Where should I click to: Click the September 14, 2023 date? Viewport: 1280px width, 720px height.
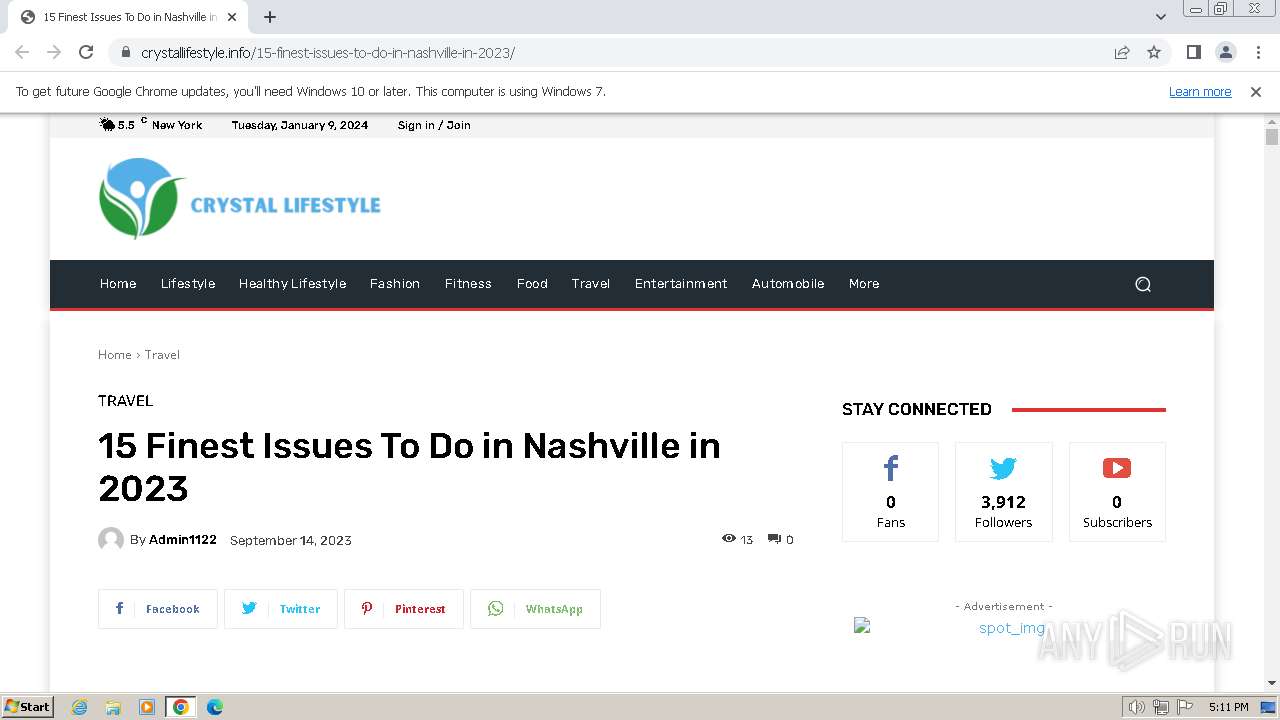[291, 540]
